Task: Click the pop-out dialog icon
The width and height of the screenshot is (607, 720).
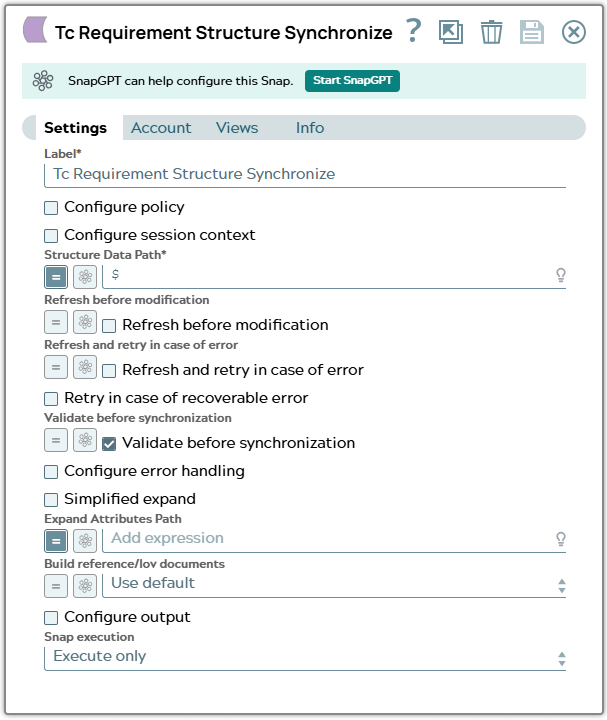Action: click(451, 32)
